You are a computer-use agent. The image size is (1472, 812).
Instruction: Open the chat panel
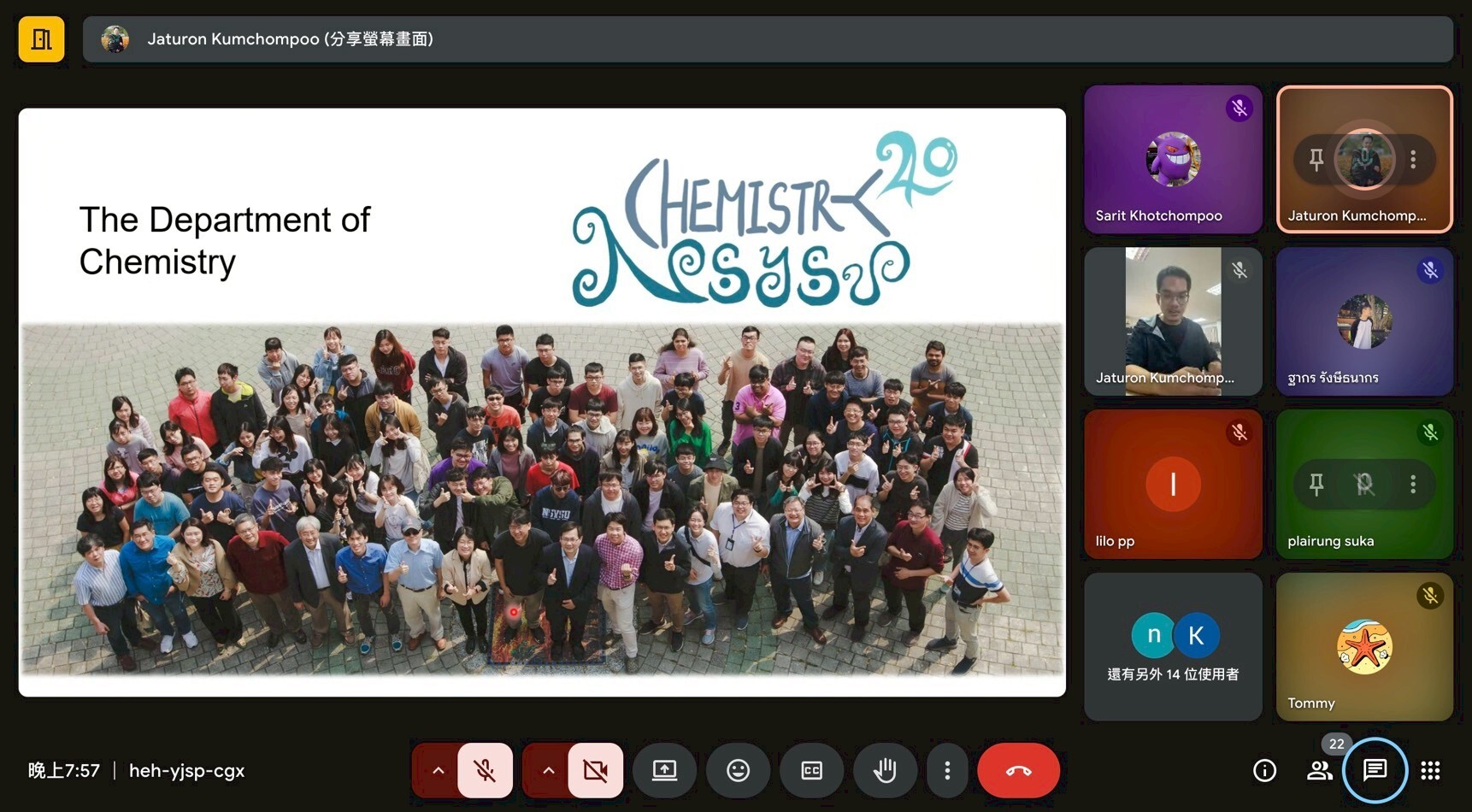pyautogui.click(x=1375, y=770)
